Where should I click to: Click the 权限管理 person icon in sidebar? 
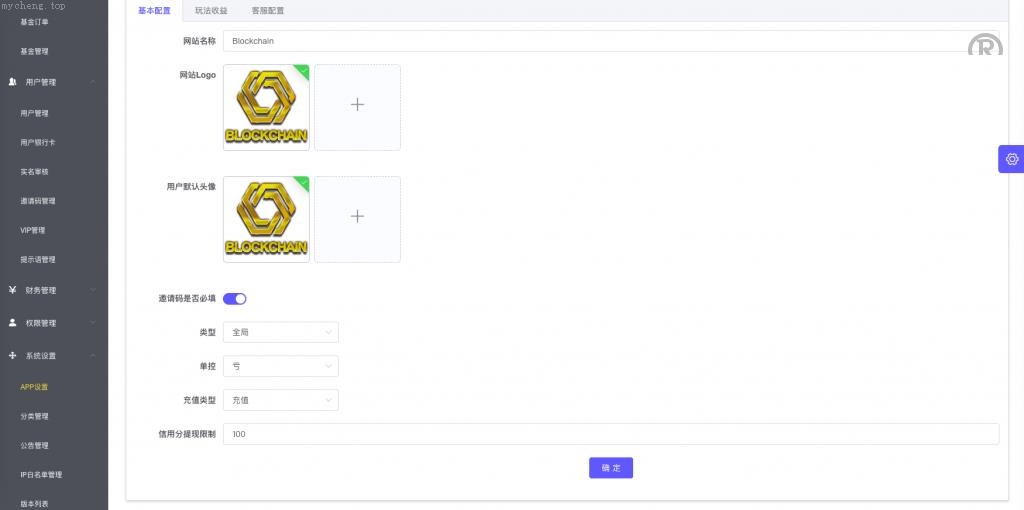point(12,323)
